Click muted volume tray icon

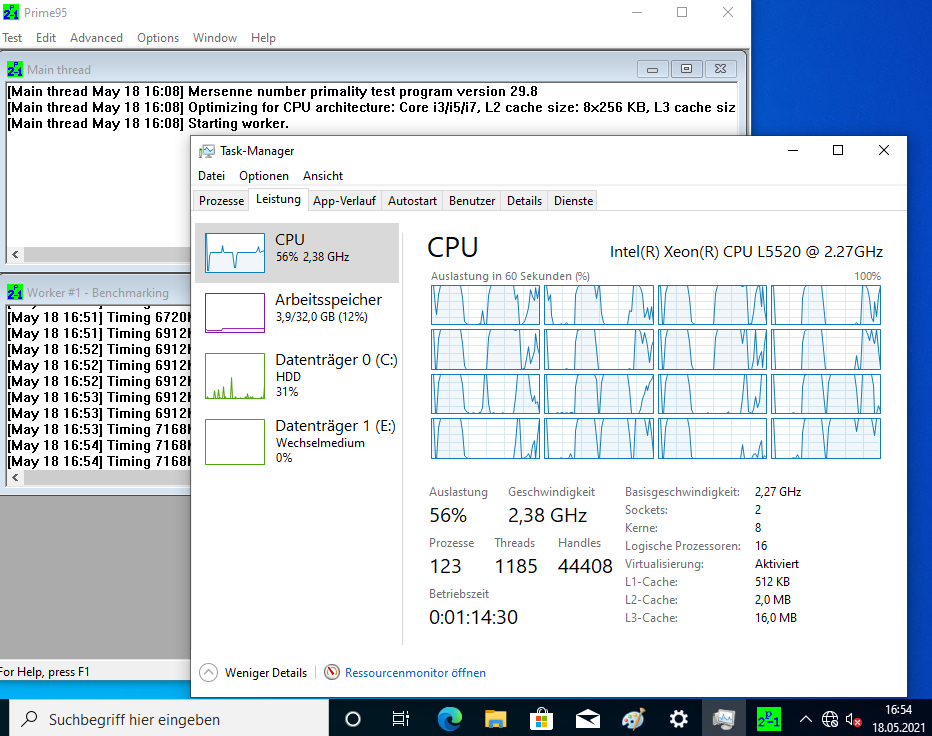854,720
